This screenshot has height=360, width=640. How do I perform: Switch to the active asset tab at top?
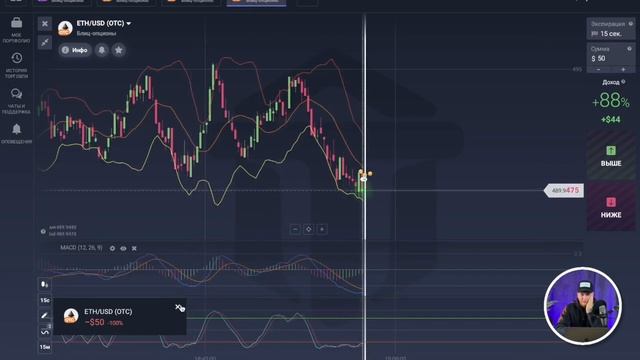pyautogui.click(x=256, y=2)
